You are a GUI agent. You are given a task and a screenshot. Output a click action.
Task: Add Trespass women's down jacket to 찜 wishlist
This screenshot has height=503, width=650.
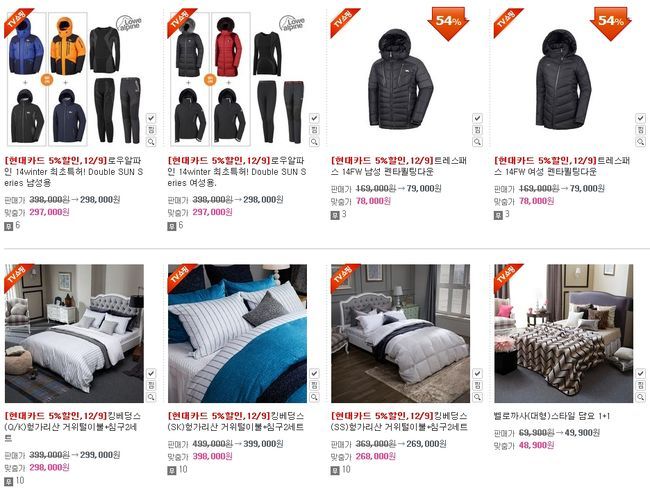point(640,130)
